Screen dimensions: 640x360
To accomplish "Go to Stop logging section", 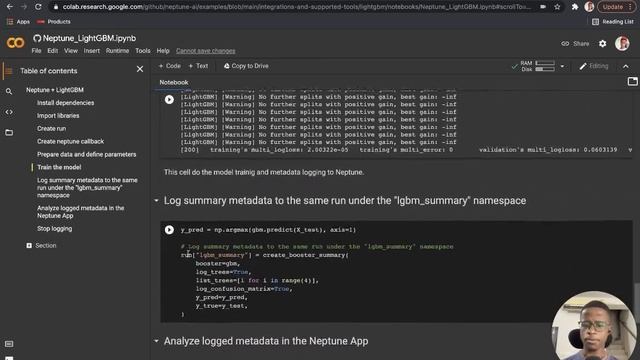I will pos(54,229).
